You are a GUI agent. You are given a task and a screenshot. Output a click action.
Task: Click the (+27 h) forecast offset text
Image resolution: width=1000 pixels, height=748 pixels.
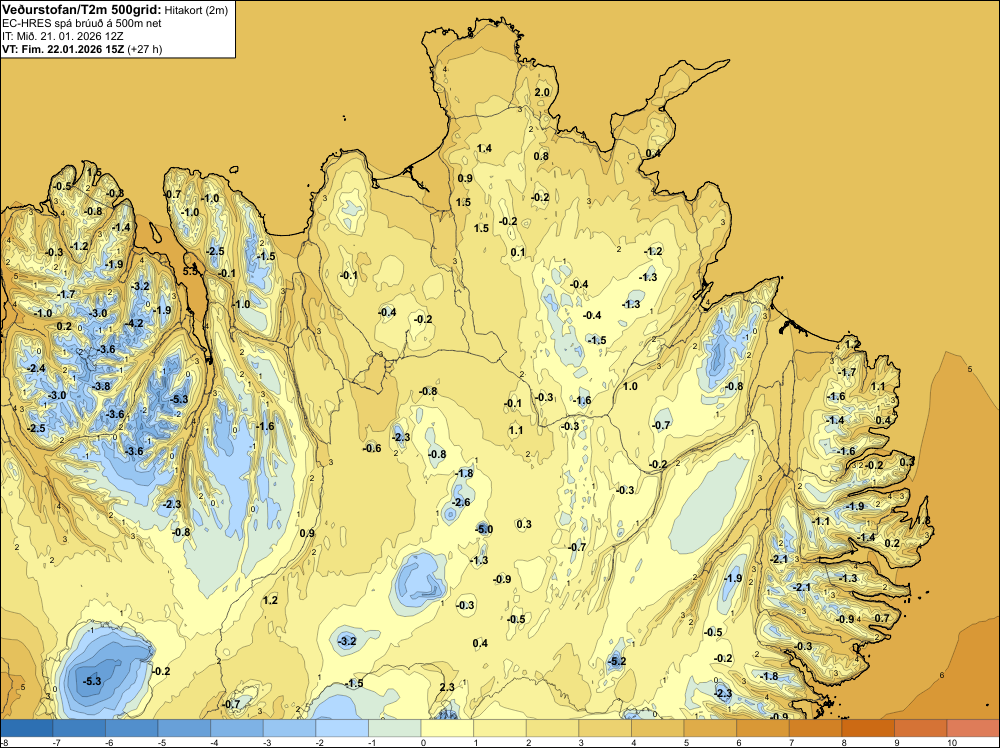[x=145, y=49]
